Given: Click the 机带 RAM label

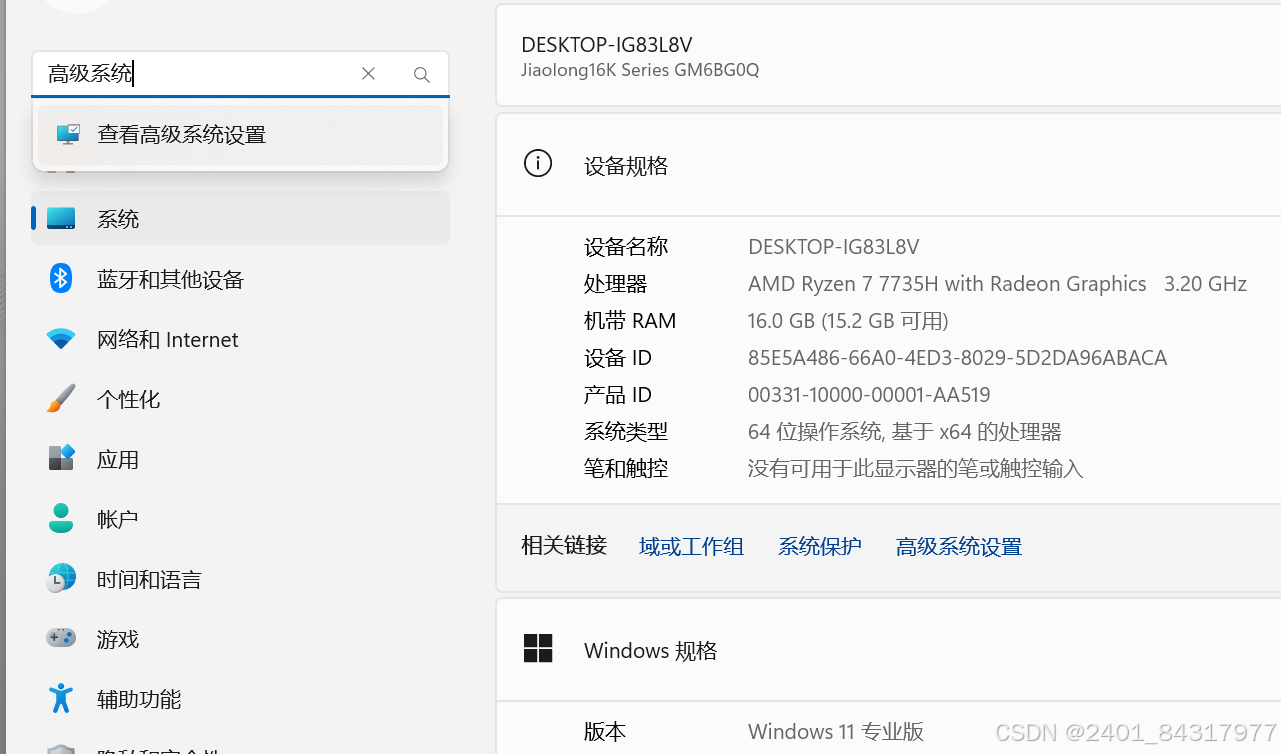Looking at the screenshot, I should click(630, 321).
